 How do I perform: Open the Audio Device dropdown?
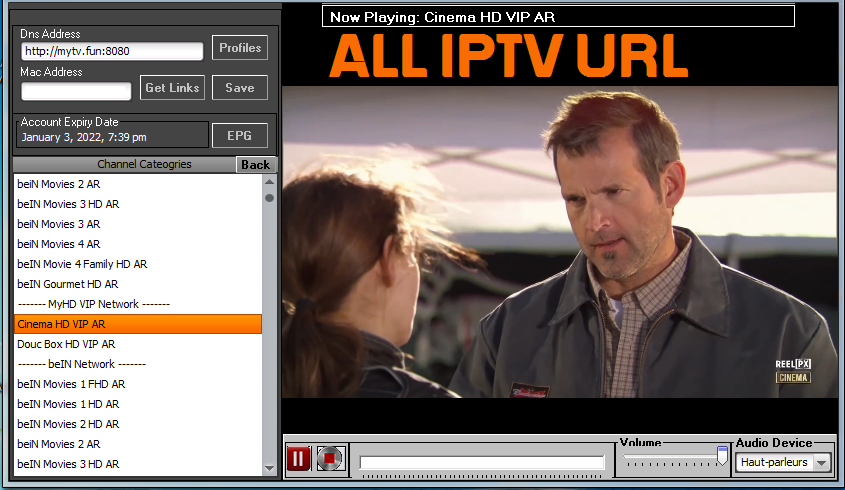coord(783,463)
